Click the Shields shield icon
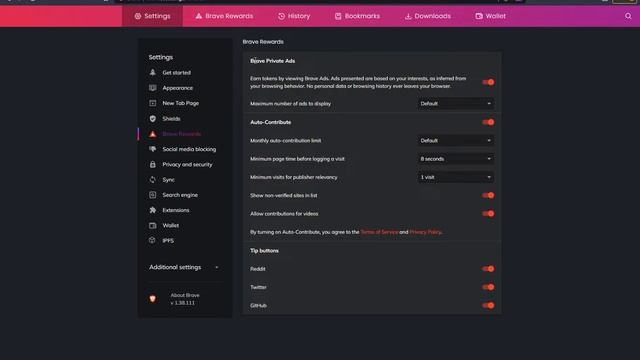This screenshot has width=640, height=360. (x=153, y=118)
